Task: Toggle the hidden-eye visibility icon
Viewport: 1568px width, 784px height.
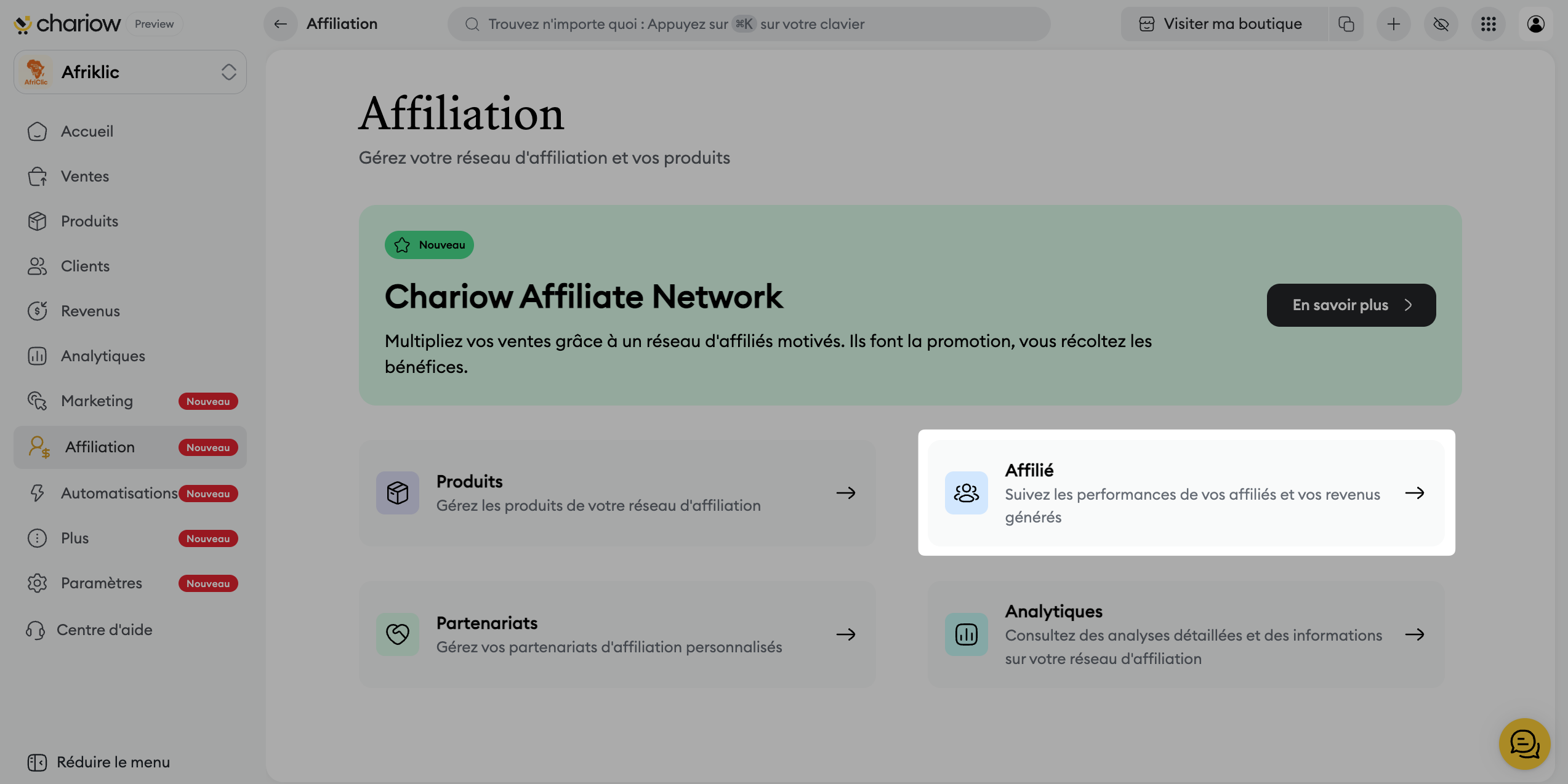Action: point(1441,24)
